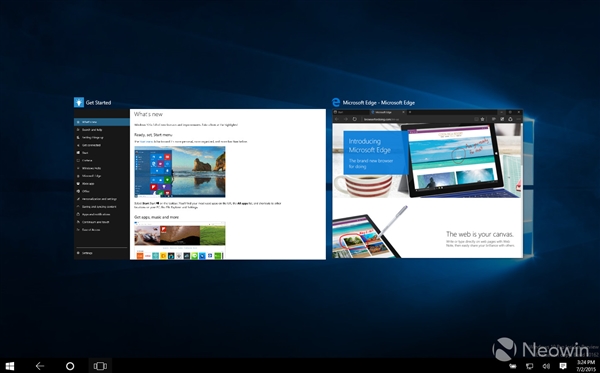Click the Edge refresh button
Viewport: 600px width, 373px height.
[x=355, y=119]
